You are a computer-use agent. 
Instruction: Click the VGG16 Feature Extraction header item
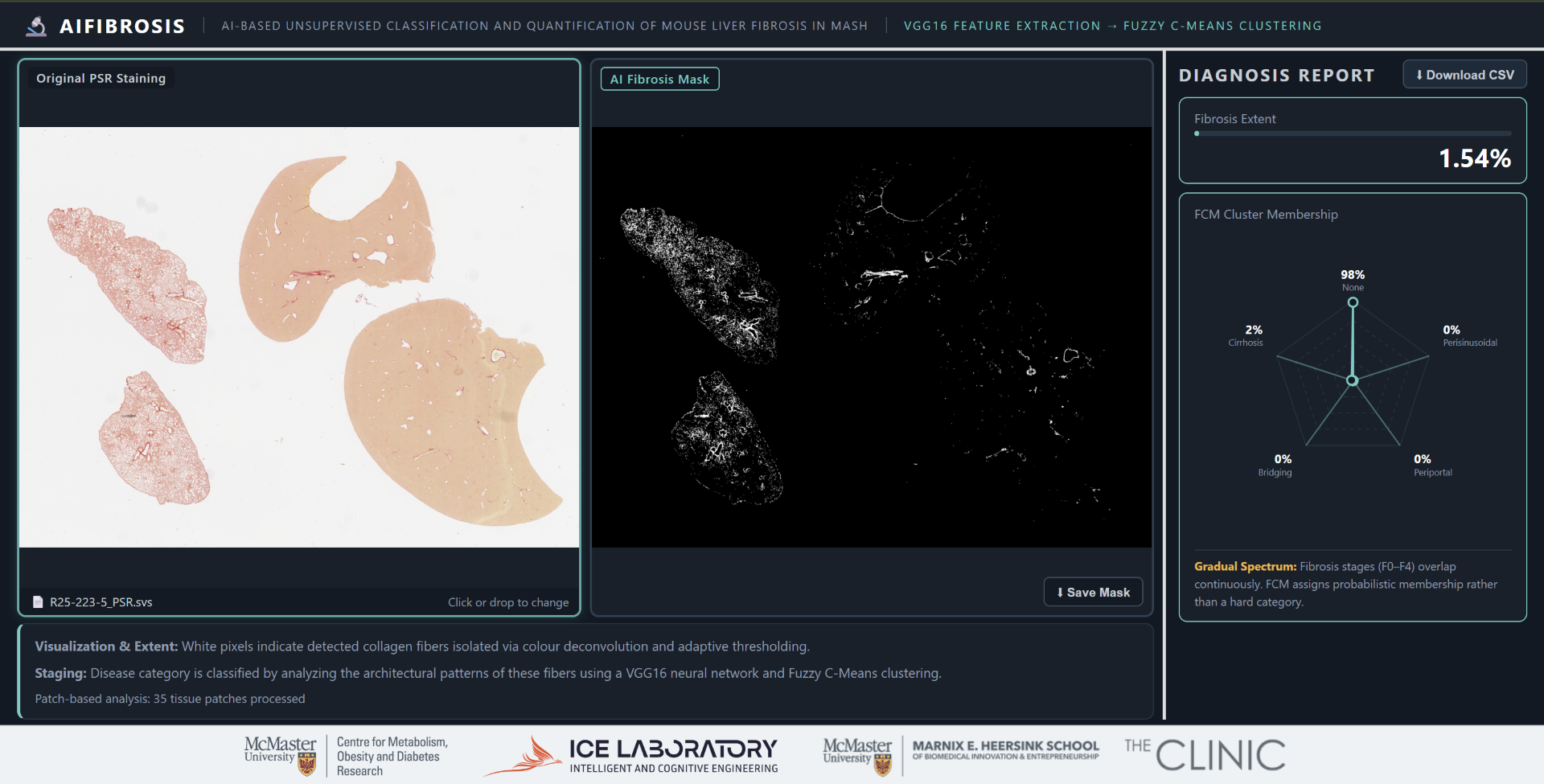(1002, 25)
